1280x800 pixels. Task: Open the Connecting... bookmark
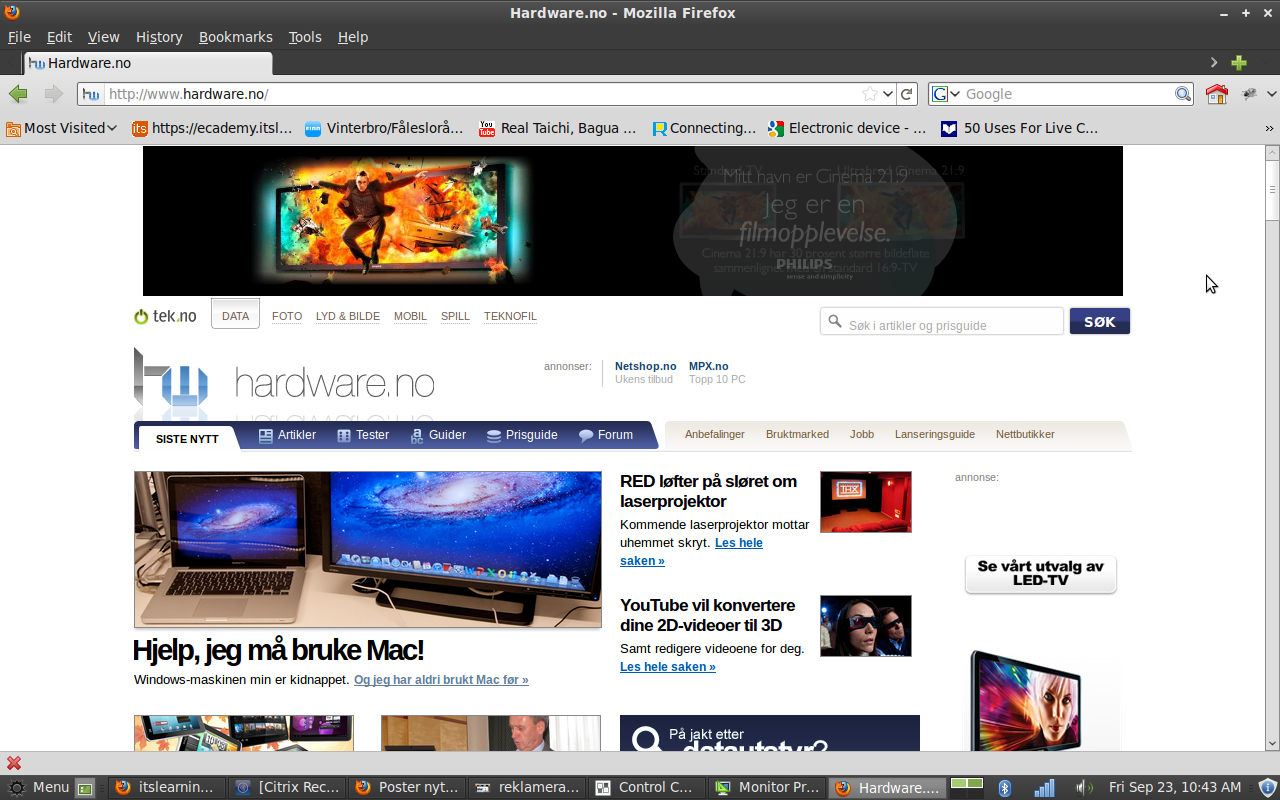click(x=704, y=128)
